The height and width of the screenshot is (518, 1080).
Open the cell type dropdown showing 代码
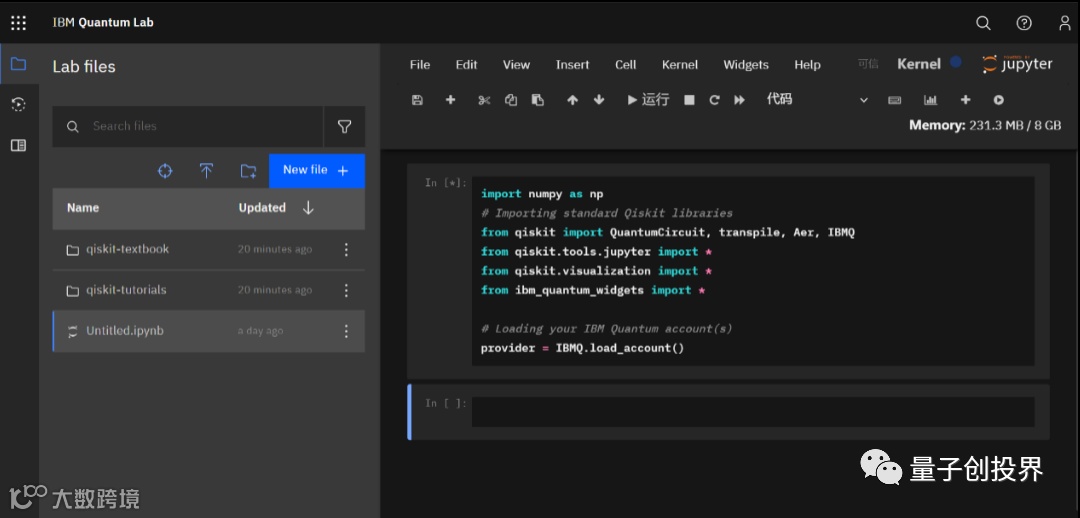coord(817,100)
